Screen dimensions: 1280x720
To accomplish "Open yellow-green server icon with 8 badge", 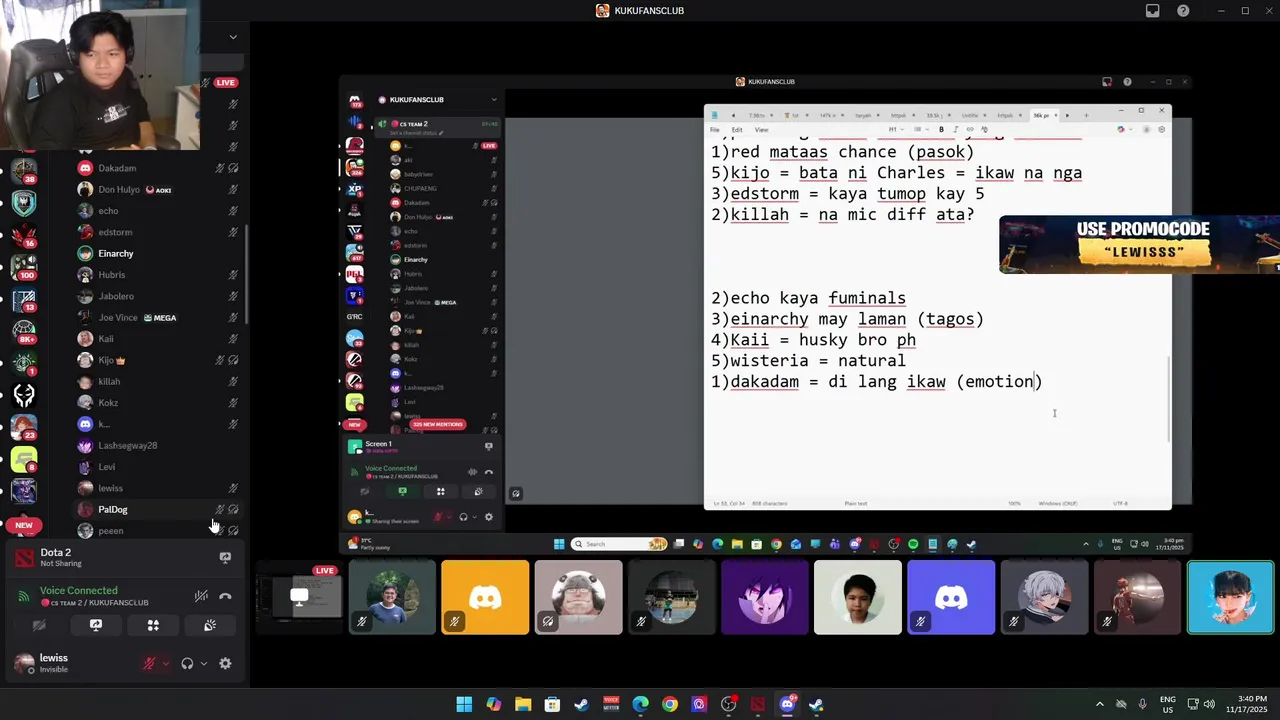I will (x=24, y=459).
